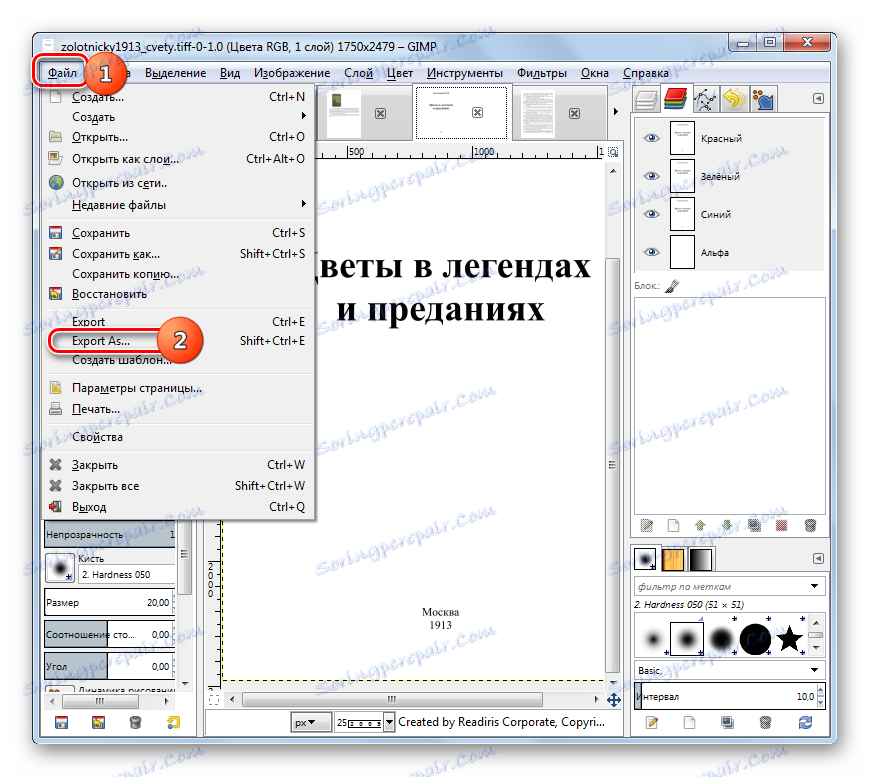Click the edit channel attributes icon
This screenshot has height=777, width=870.
pyautogui.click(x=646, y=525)
